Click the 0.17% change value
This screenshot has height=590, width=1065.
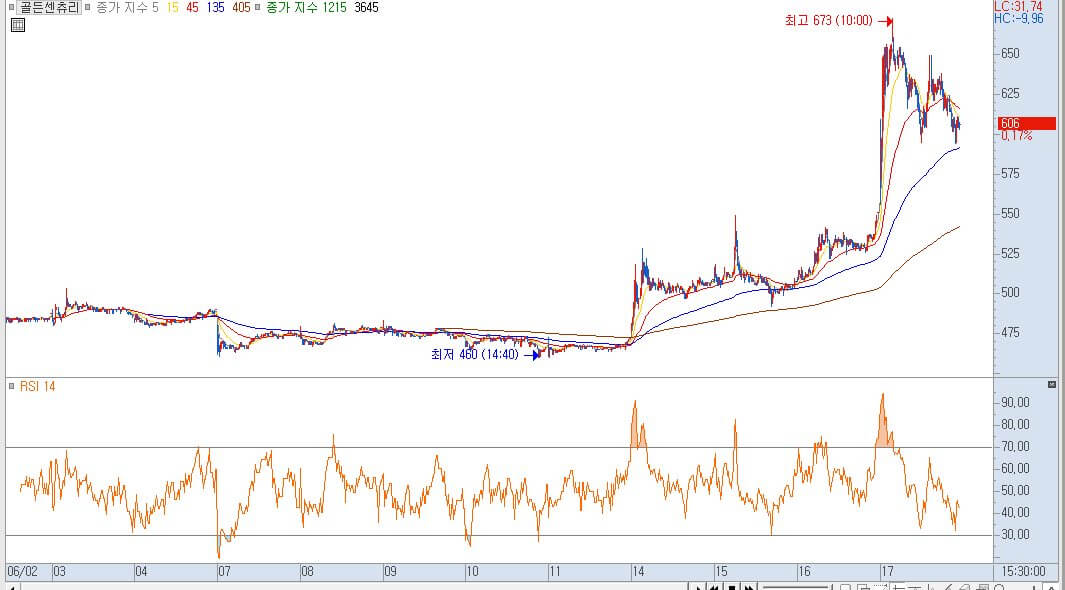tap(1016, 136)
